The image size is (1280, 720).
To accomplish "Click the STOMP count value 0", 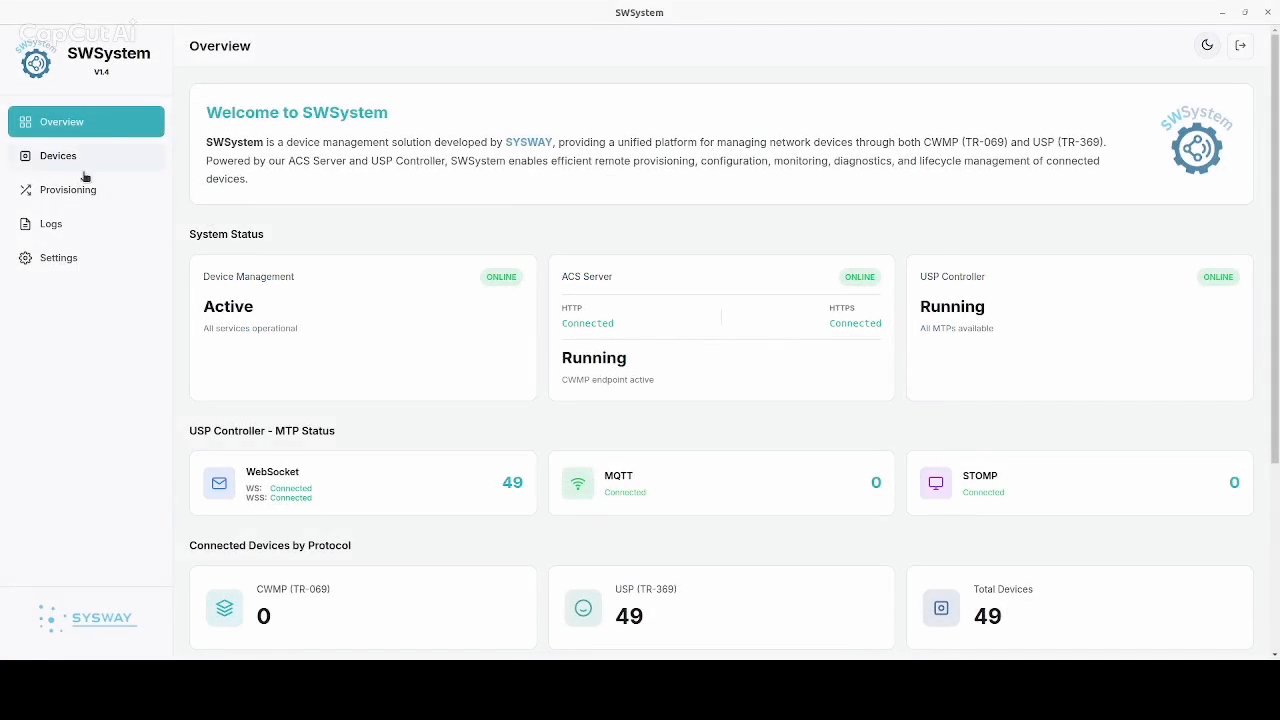I will [x=1234, y=483].
